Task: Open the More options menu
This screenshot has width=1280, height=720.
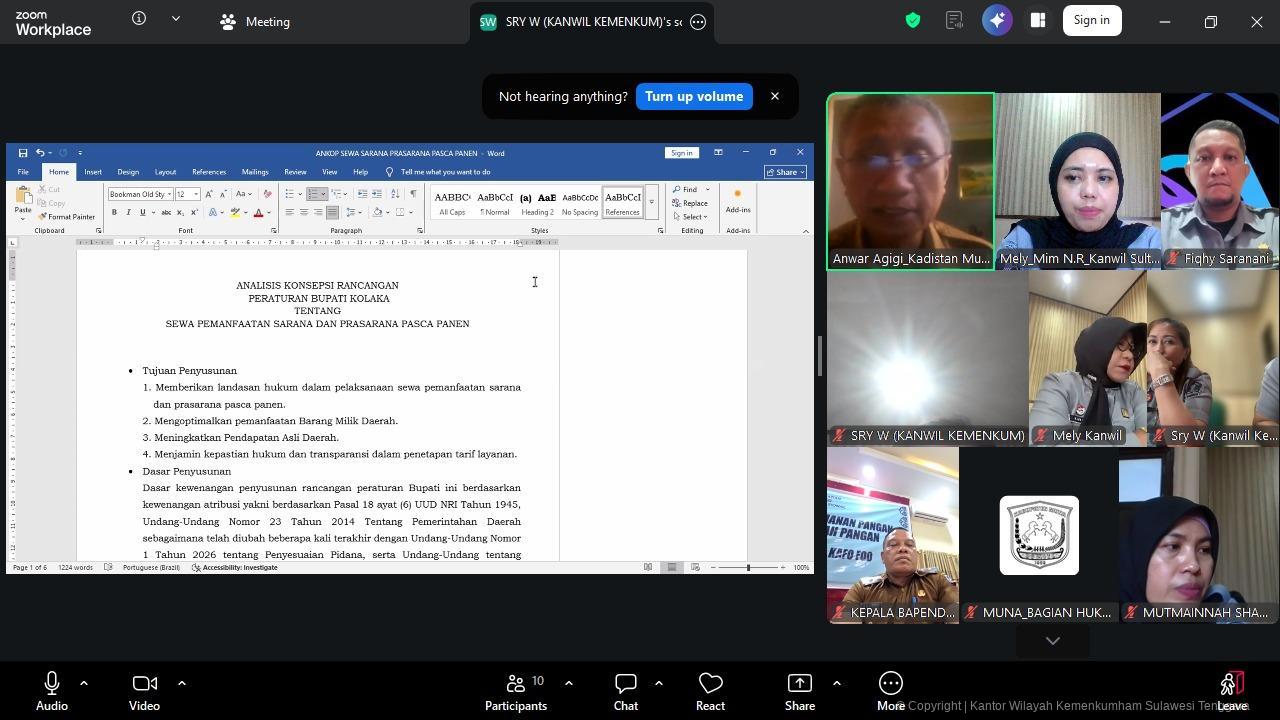Action: 890,691
